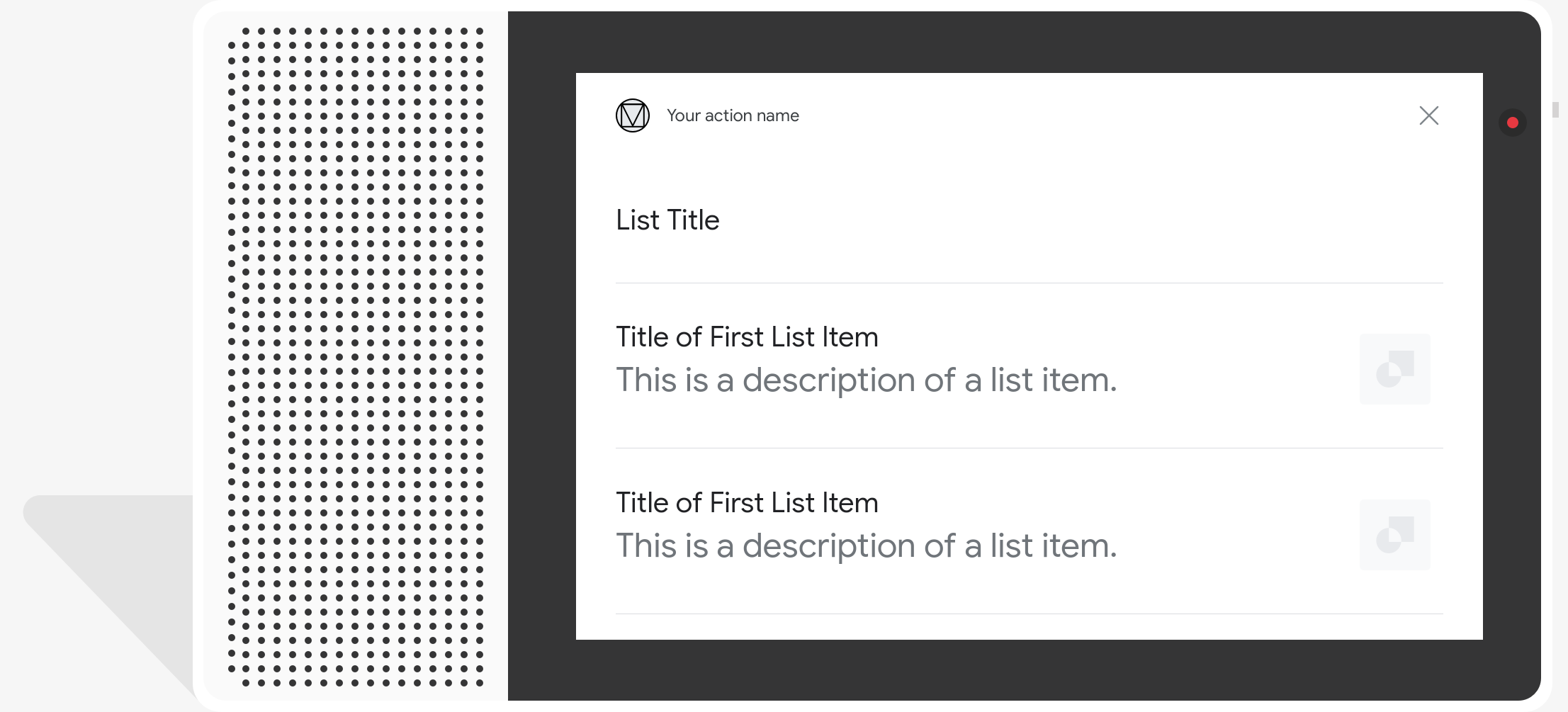1568x712 pixels.
Task: Click the divider line below List Title
Action: pos(1029,283)
